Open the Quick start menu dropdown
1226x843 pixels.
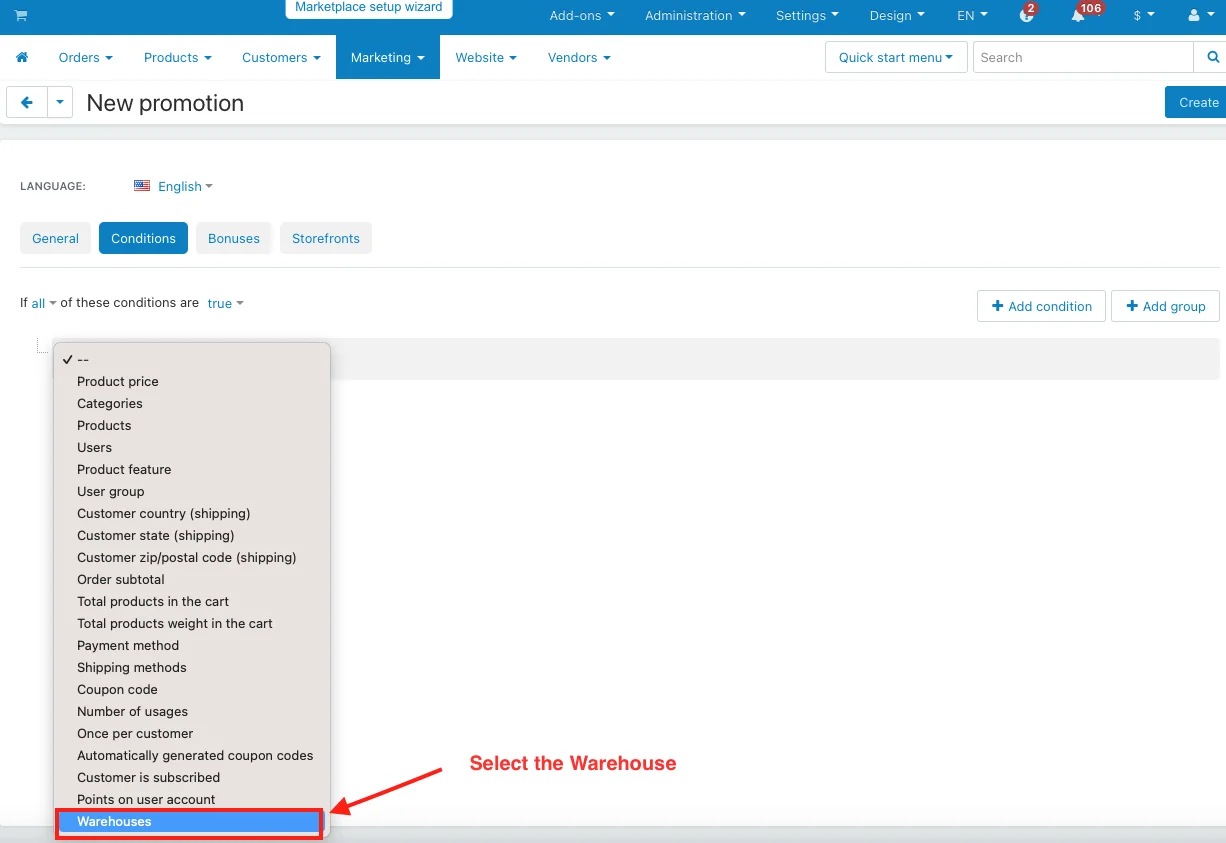[x=896, y=58]
